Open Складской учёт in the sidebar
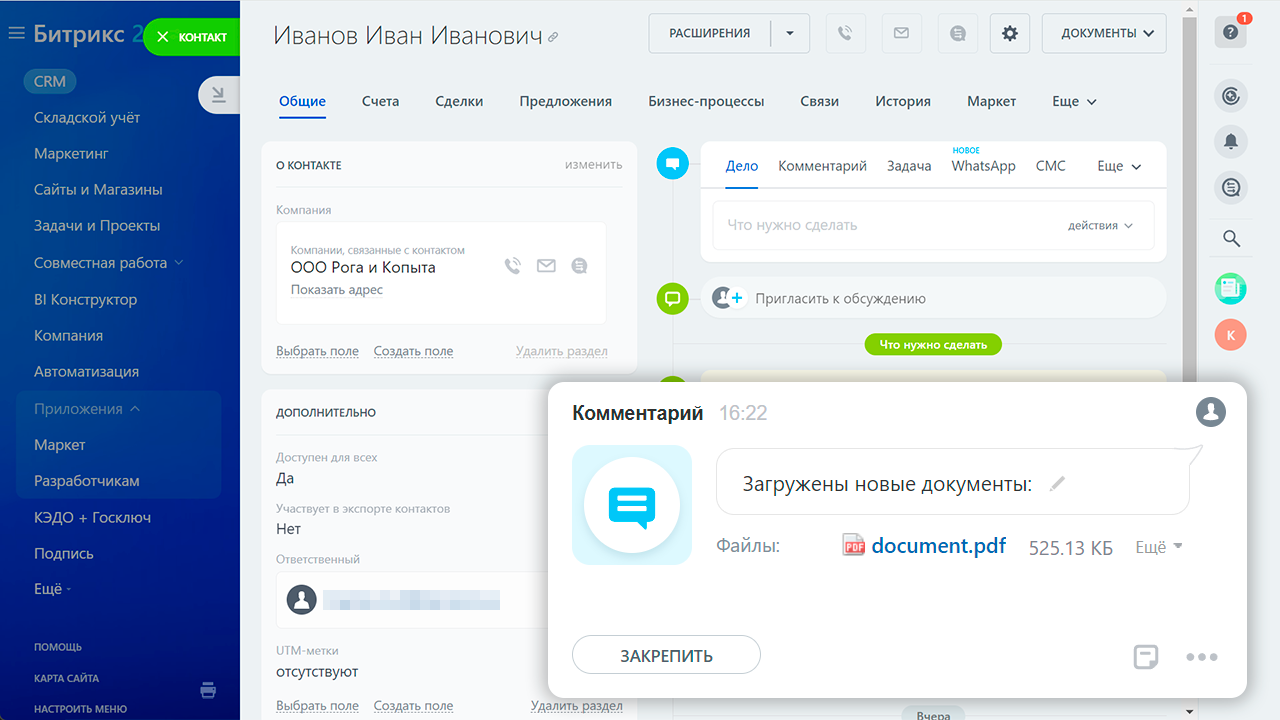 click(x=87, y=117)
